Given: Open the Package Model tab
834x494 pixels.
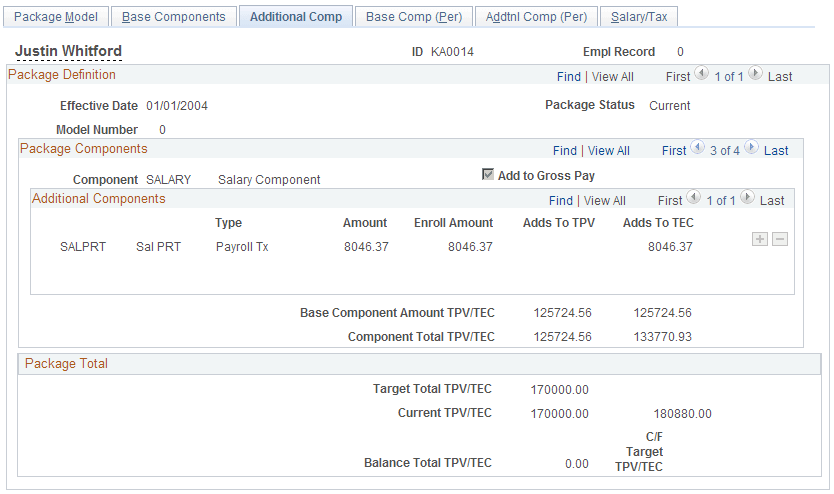Looking at the screenshot, I should click(56, 17).
